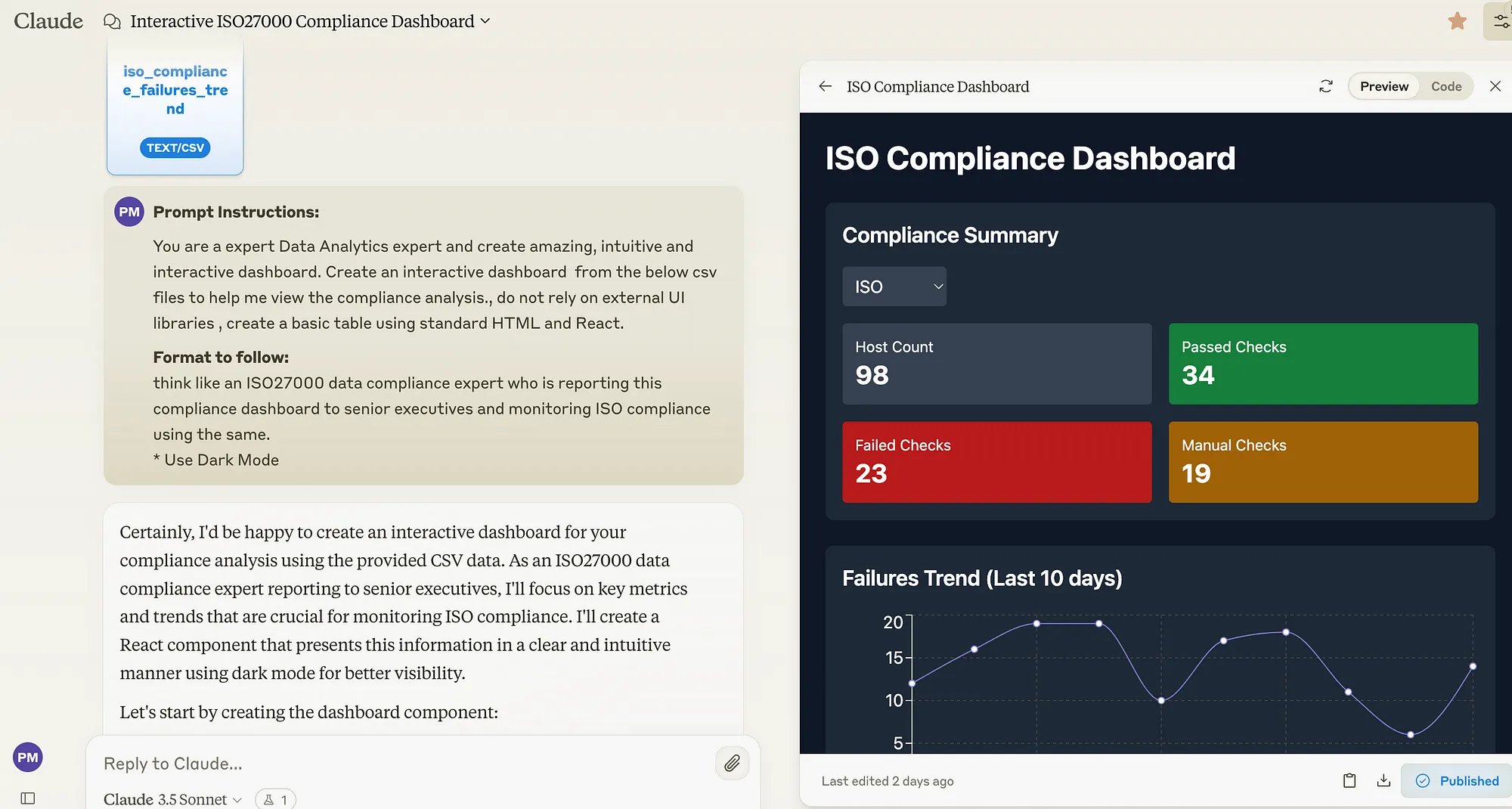Screen dimensions: 1512x809
Task: Close the artifact panel
Action: (x=1495, y=86)
